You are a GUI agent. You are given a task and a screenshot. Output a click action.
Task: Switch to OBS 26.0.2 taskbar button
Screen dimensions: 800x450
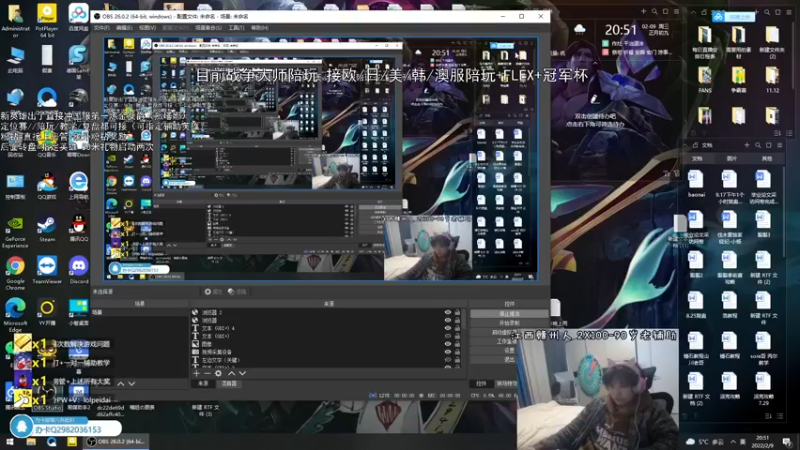116,442
